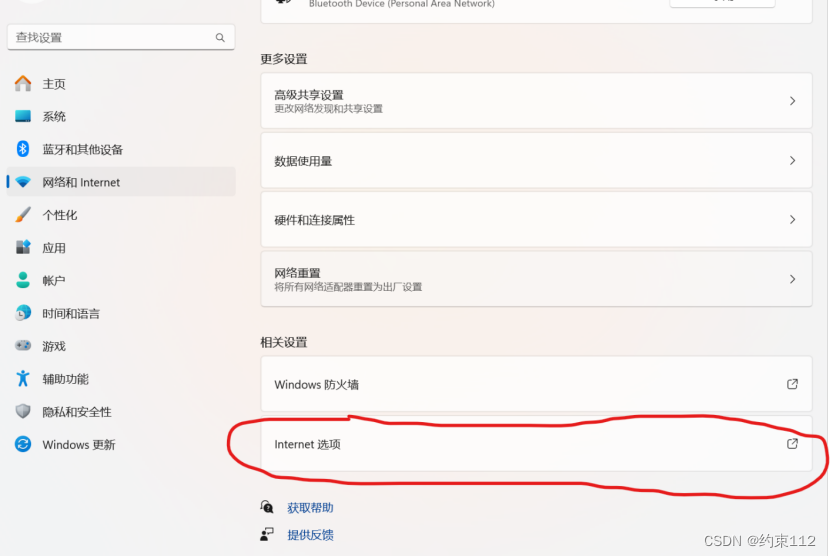Open 硬件和连接属性 via its chevron arrow
Image resolution: width=831 pixels, height=557 pixels.
pyautogui.click(x=792, y=219)
